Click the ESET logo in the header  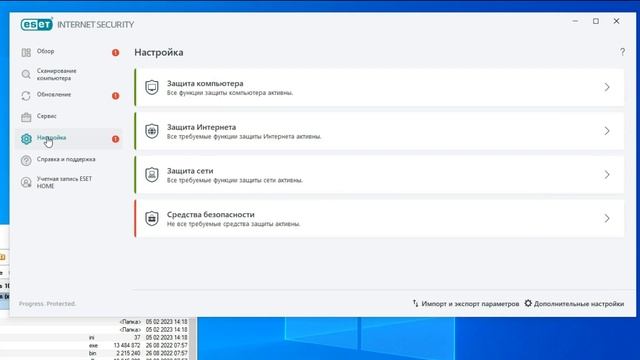(37, 24)
